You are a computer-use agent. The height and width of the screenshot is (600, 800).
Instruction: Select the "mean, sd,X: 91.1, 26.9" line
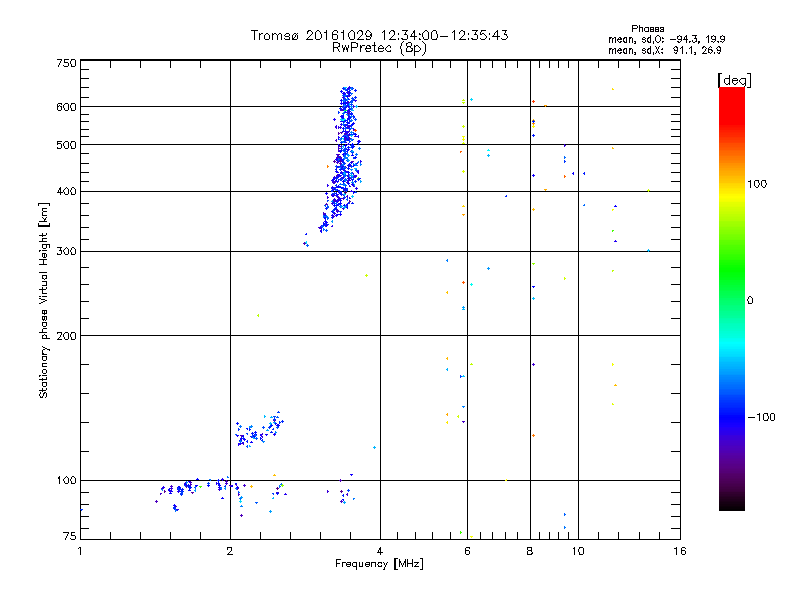[664, 50]
